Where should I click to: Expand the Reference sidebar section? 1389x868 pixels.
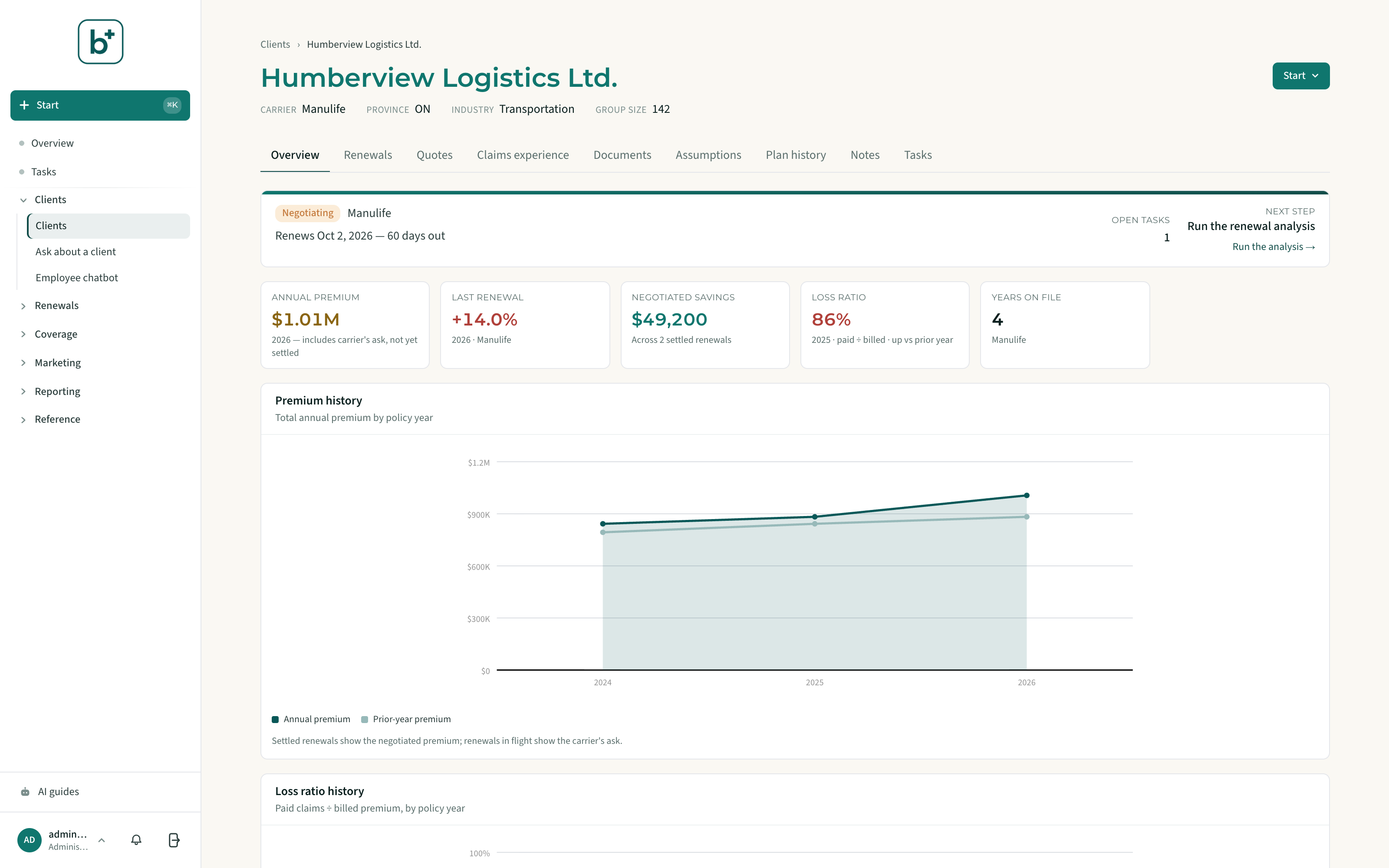(x=23, y=420)
